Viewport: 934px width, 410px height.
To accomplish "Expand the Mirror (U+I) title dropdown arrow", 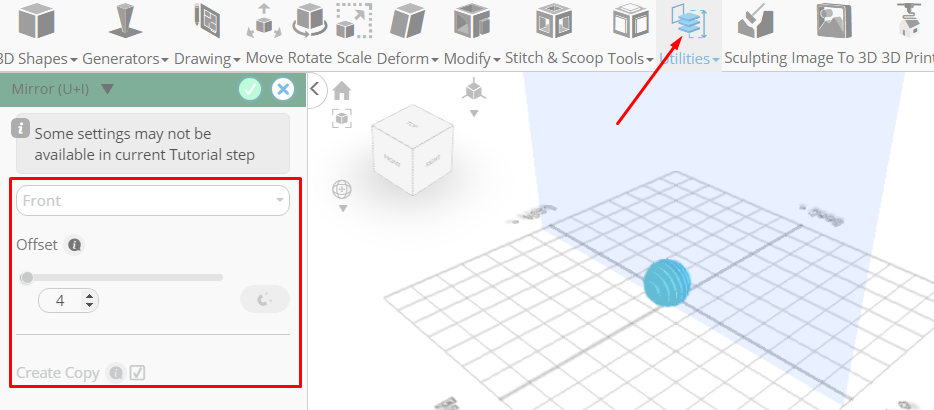I will 107,89.
